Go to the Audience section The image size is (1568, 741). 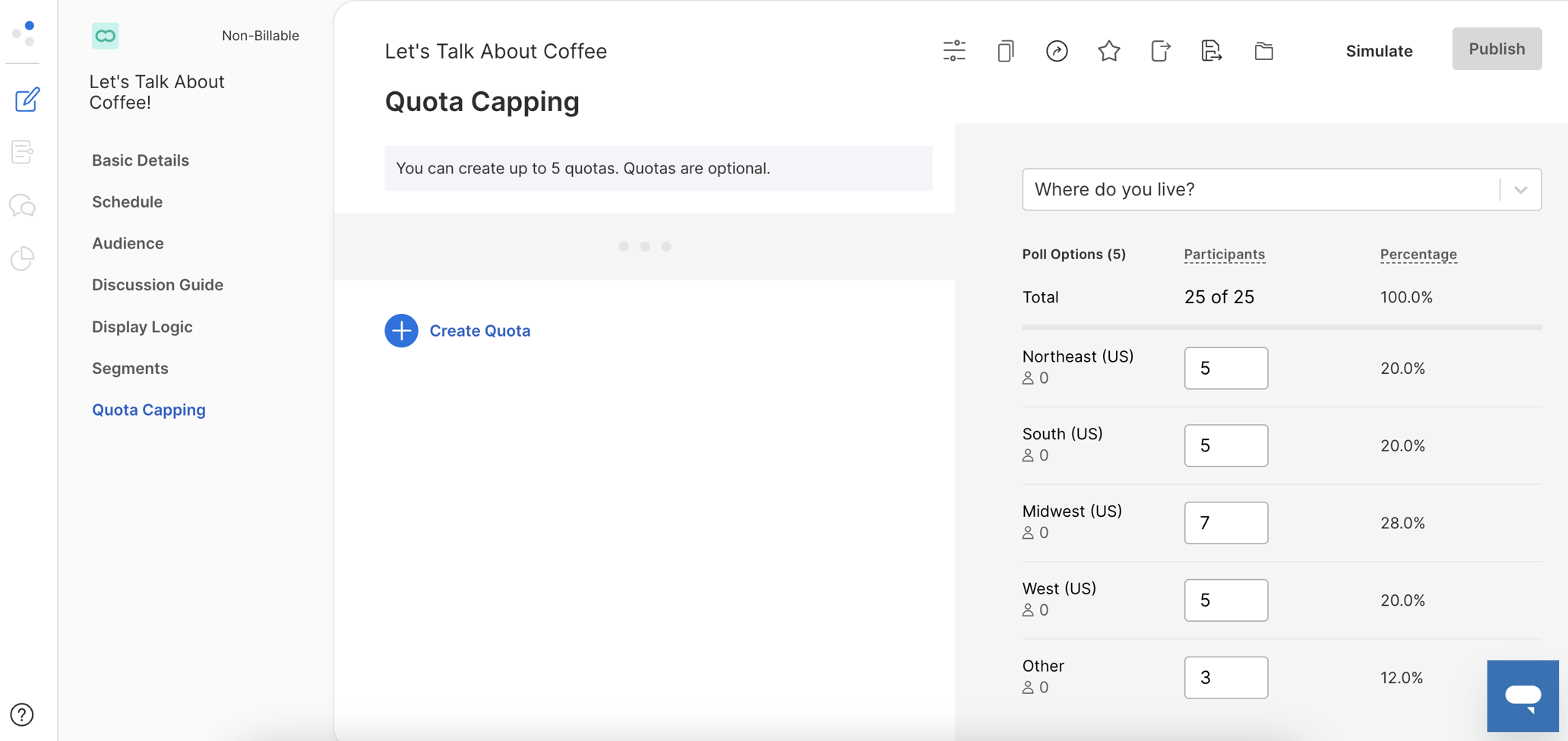128,243
